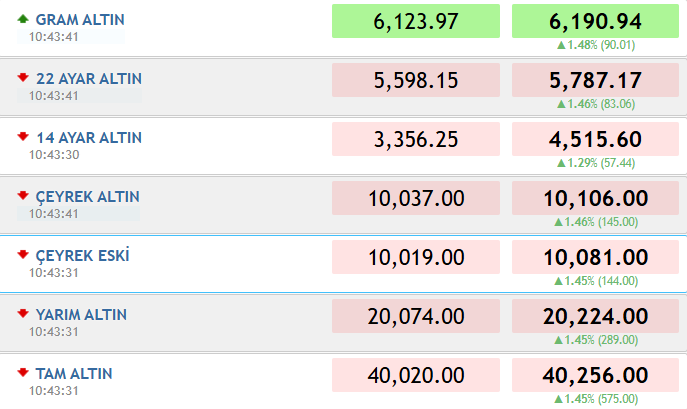Click the red down arrow beside TAM ALTIN
Viewport: 687px width, 409px height.
tap(23, 373)
